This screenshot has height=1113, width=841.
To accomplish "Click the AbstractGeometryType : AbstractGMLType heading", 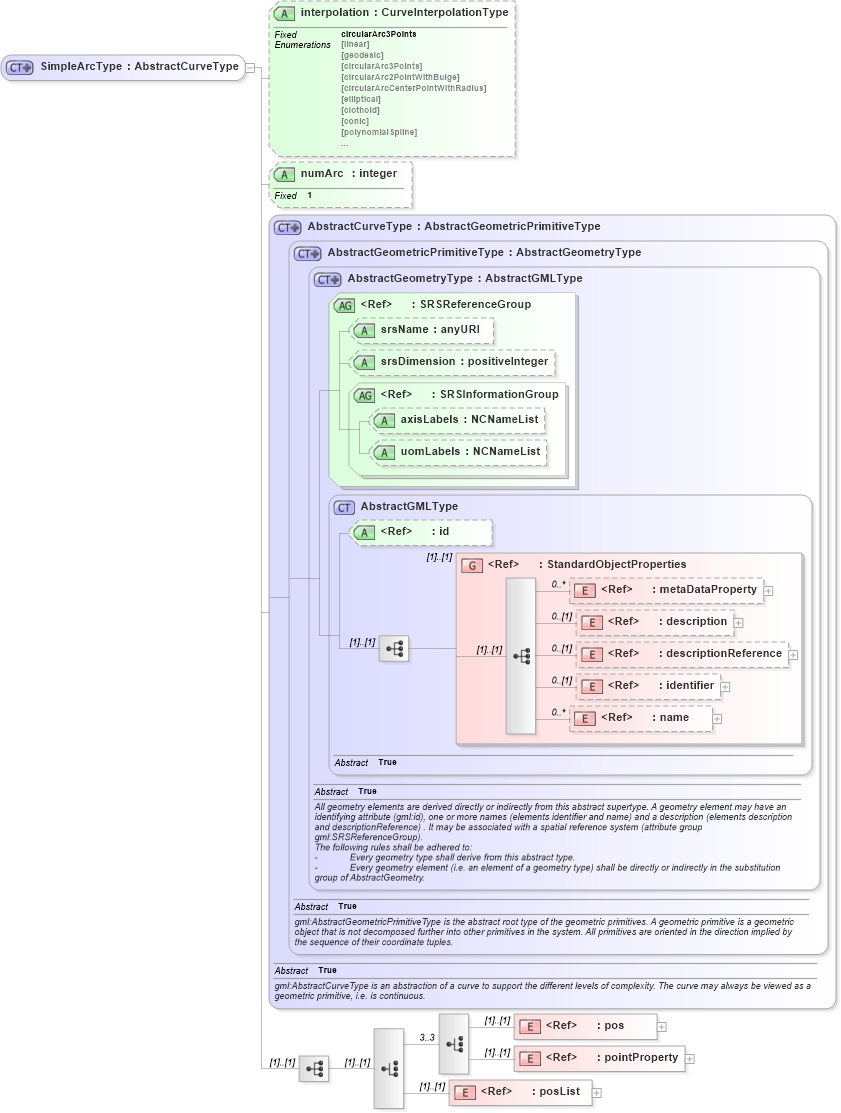I will click(465, 278).
